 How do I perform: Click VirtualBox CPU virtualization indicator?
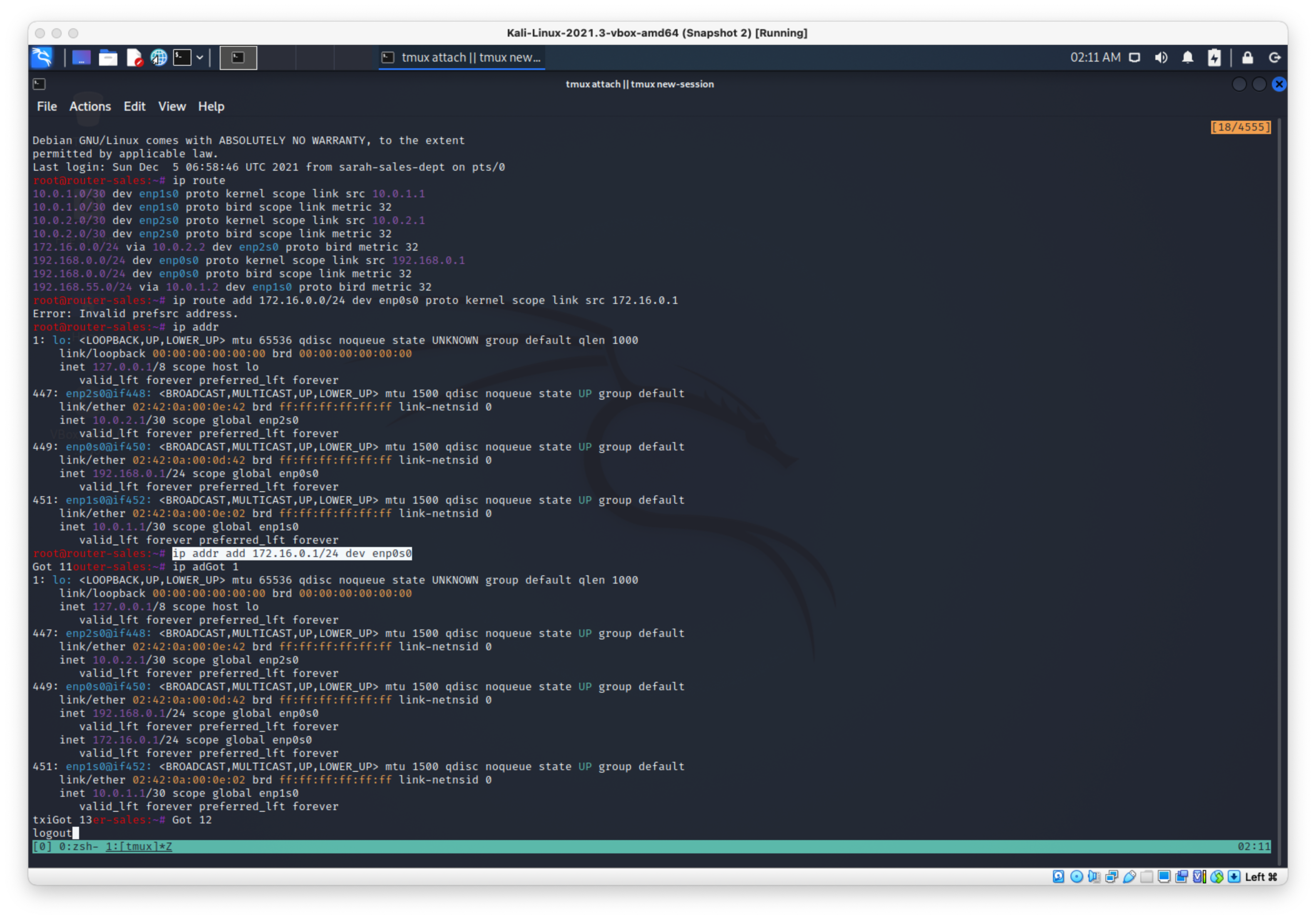[1199, 876]
